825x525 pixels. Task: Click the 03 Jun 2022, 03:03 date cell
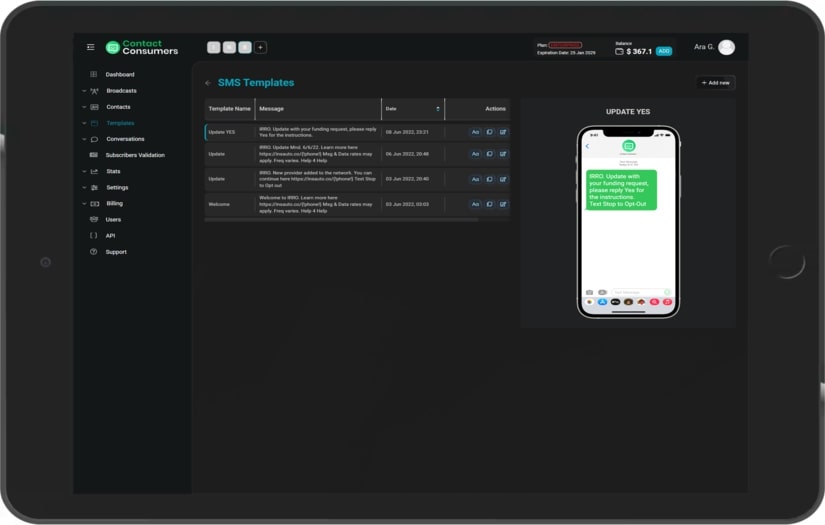coord(407,204)
